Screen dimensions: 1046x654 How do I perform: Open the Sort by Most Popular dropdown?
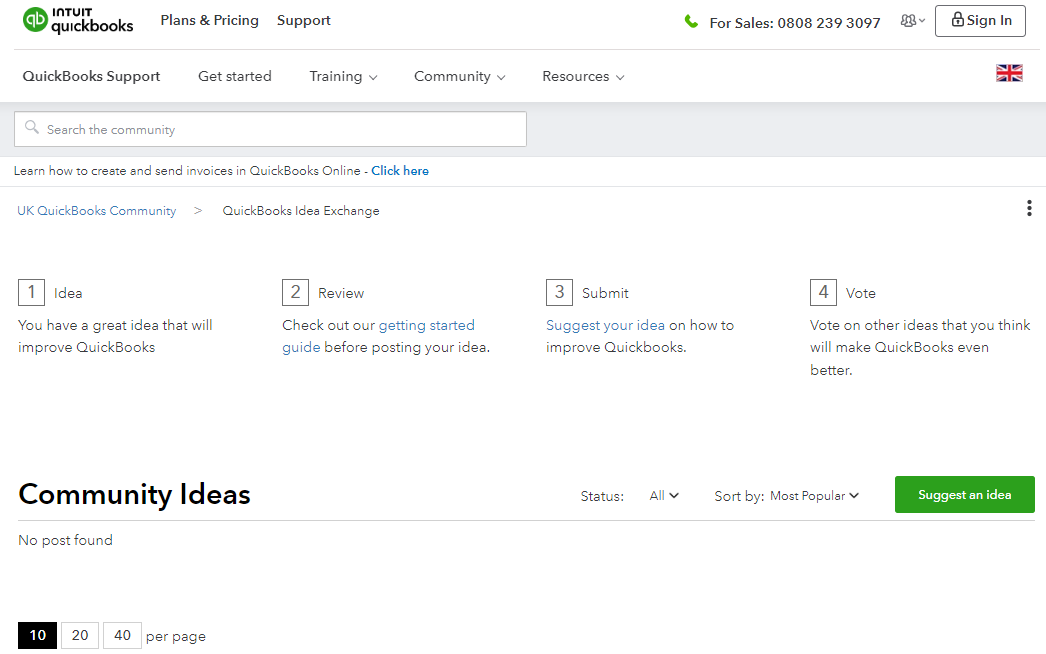tap(814, 495)
